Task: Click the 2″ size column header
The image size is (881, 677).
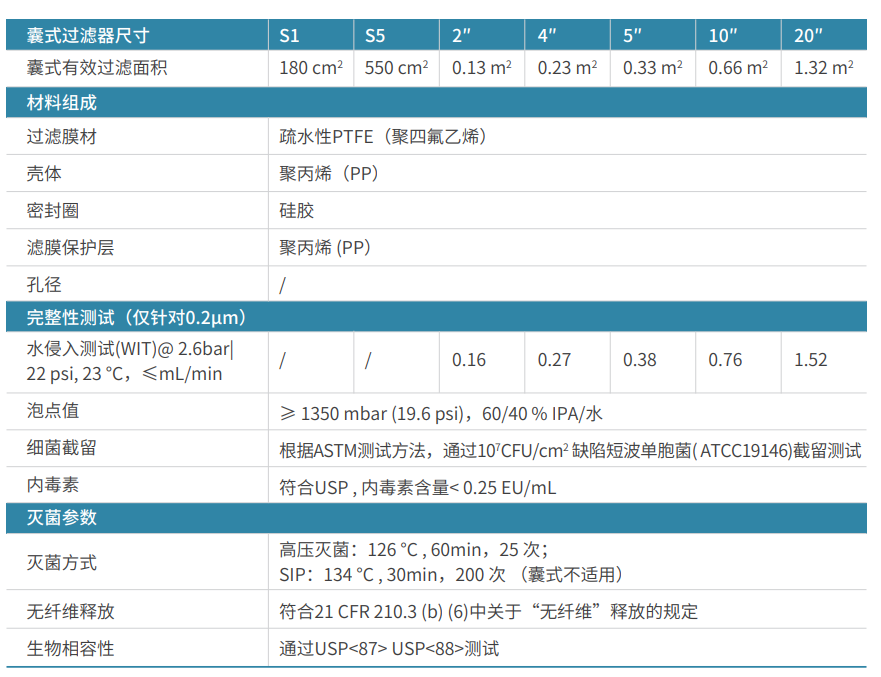Action: pos(461,36)
